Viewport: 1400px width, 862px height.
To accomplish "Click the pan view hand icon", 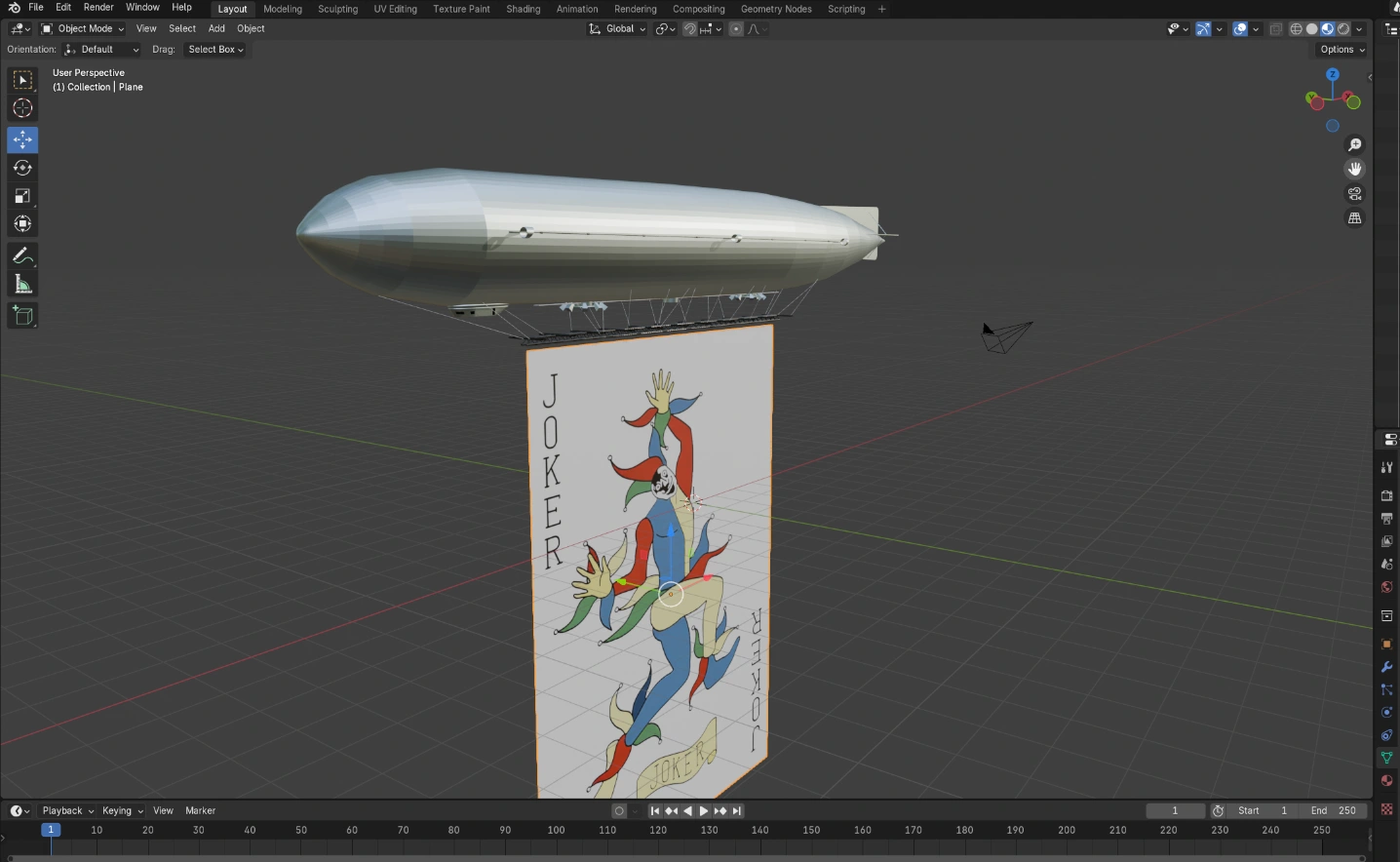I will click(x=1355, y=170).
